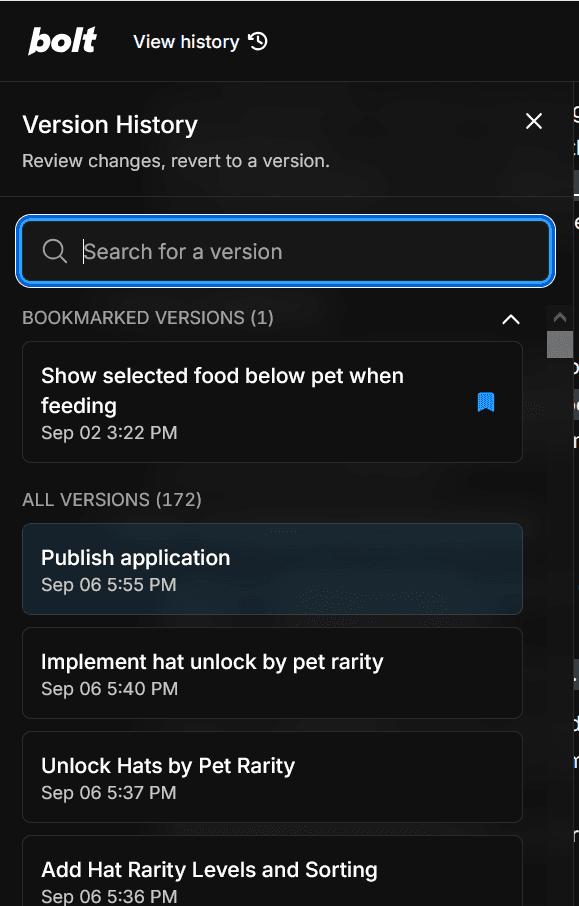Click the View history clock icon

(x=258, y=42)
